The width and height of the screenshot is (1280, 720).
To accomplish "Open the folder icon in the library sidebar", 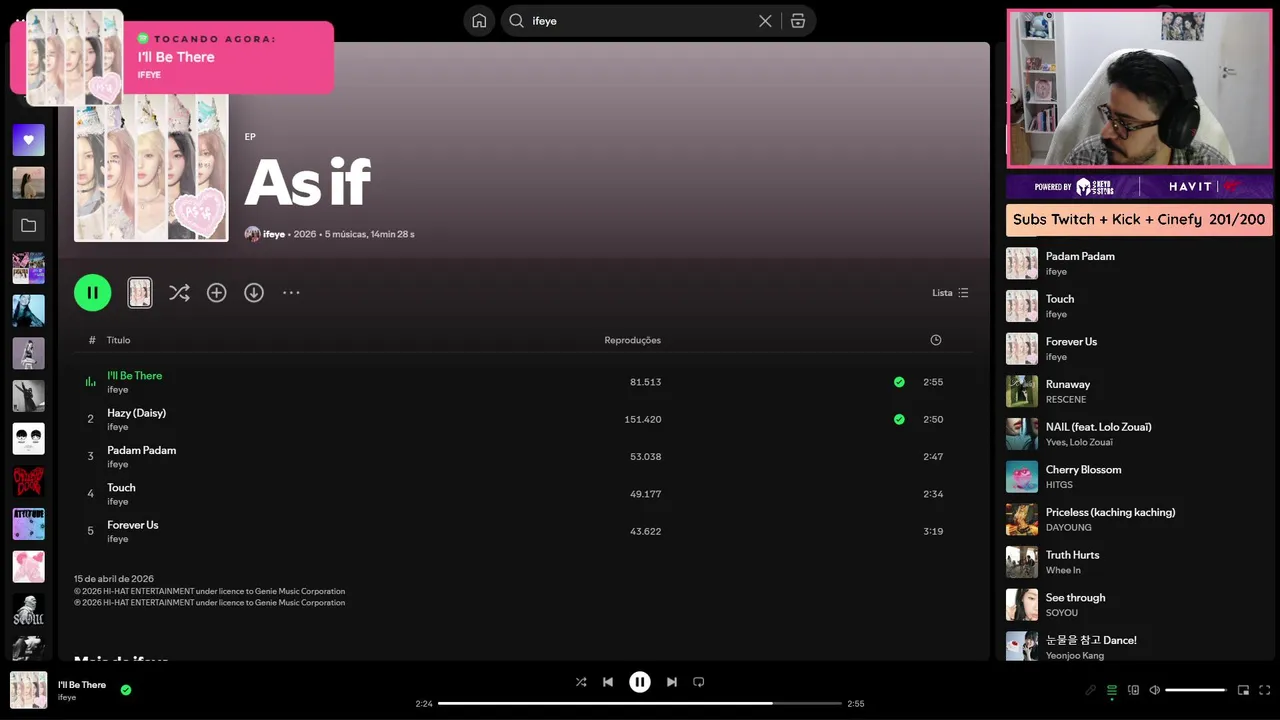I will pyautogui.click(x=28, y=226).
